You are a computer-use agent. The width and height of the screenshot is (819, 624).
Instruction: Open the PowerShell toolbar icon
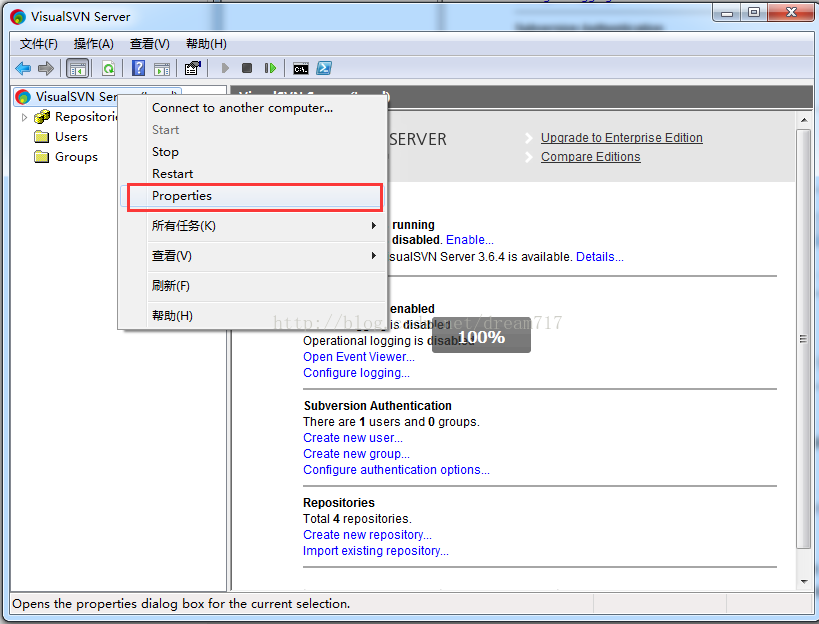coord(324,68)
